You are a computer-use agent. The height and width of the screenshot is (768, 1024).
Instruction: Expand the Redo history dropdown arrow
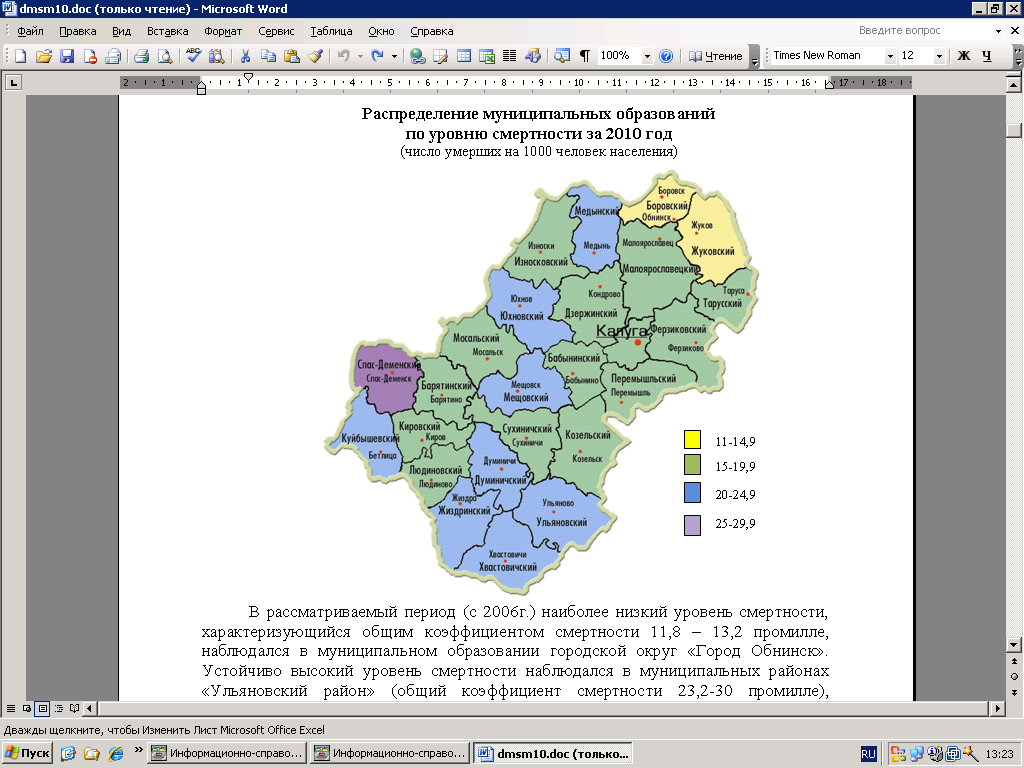coord(394,56)
